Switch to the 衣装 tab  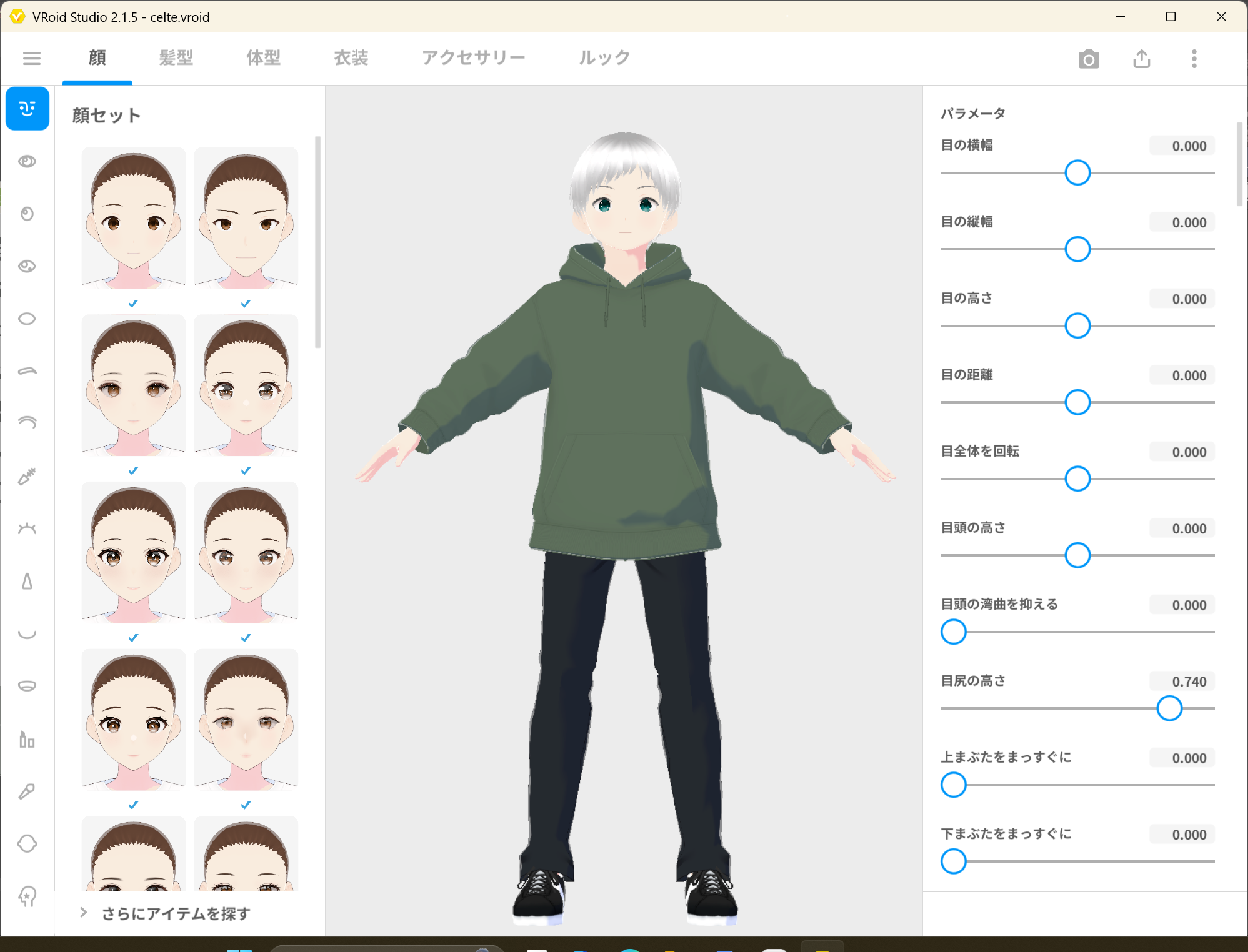point(351,58)
